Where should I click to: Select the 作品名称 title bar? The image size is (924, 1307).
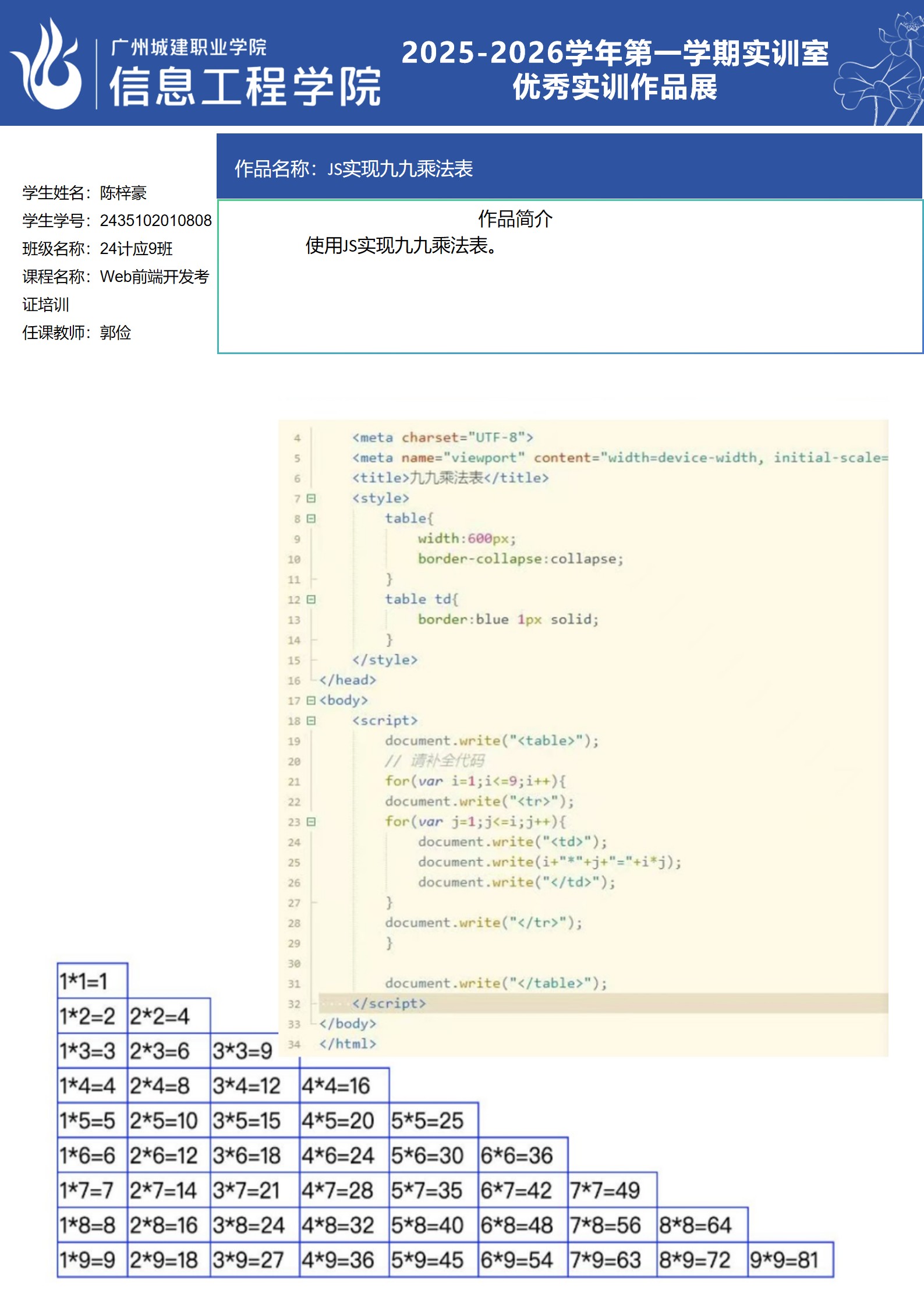[569, 168]
